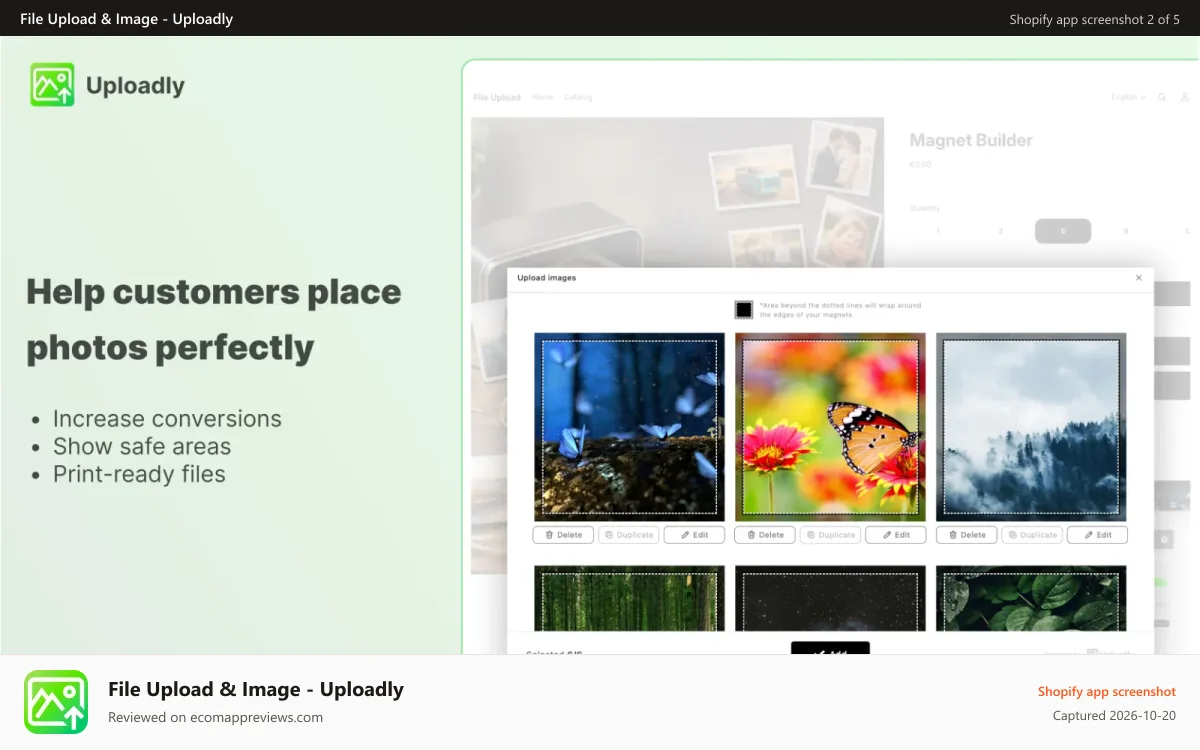The width and height of the screenshot is (1200, 750).
Task: Click the Show safe areas bullet
Action: [x=142, y=447]
